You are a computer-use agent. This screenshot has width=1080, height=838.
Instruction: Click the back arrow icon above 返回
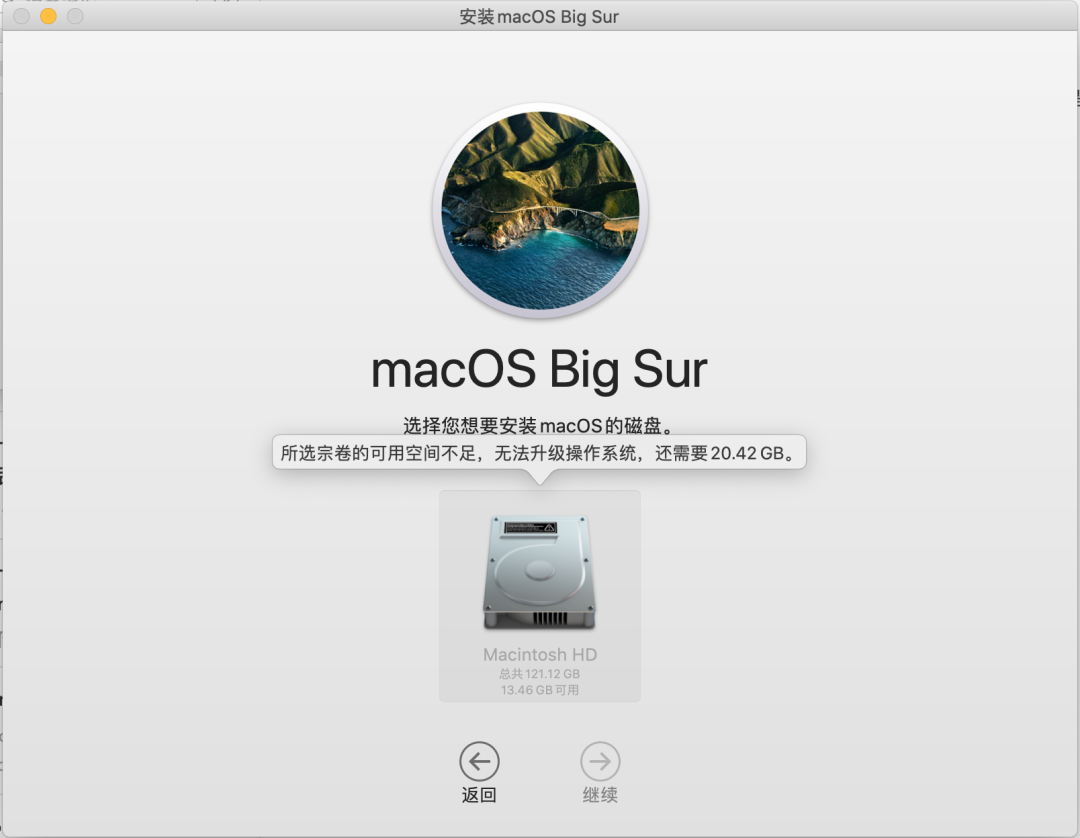[479, 762]
